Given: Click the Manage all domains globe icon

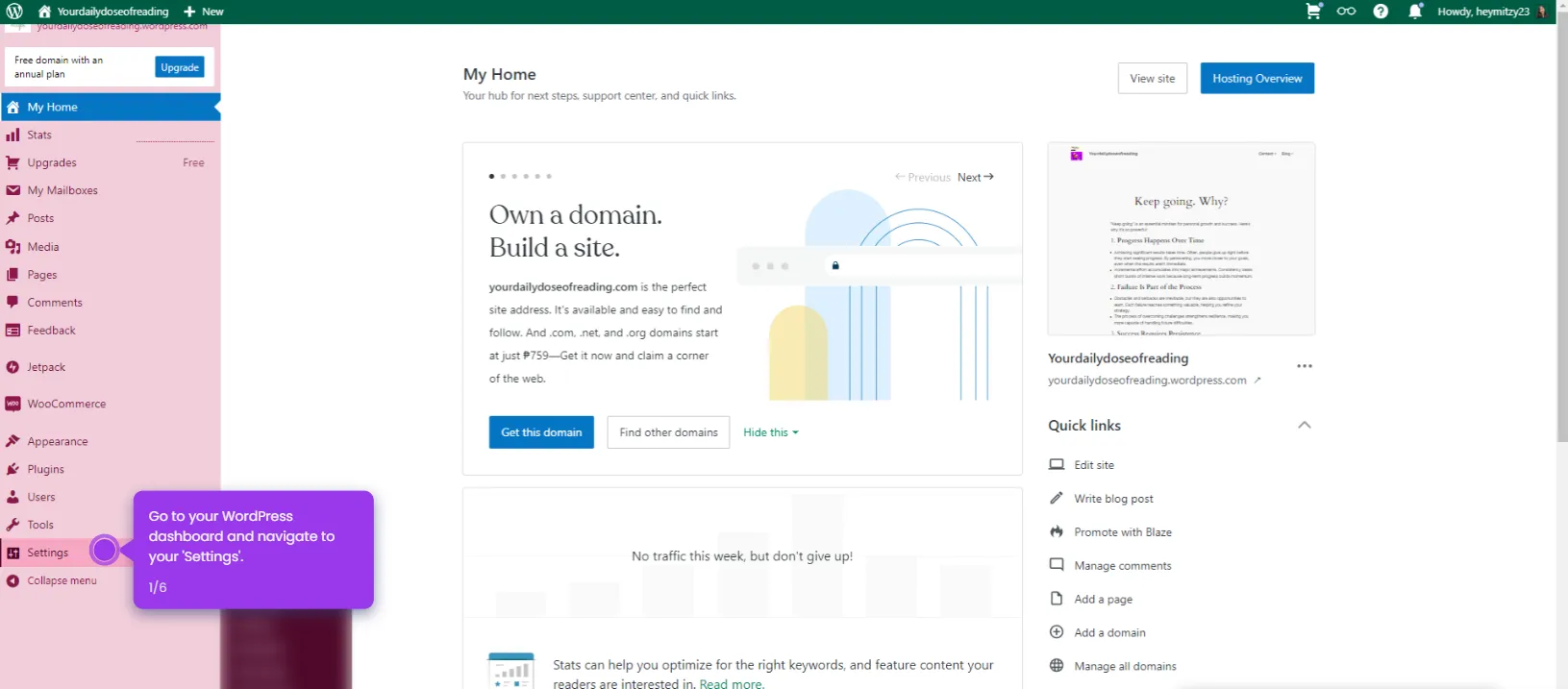Looking at the screenshot, I should pos(1057,665).
